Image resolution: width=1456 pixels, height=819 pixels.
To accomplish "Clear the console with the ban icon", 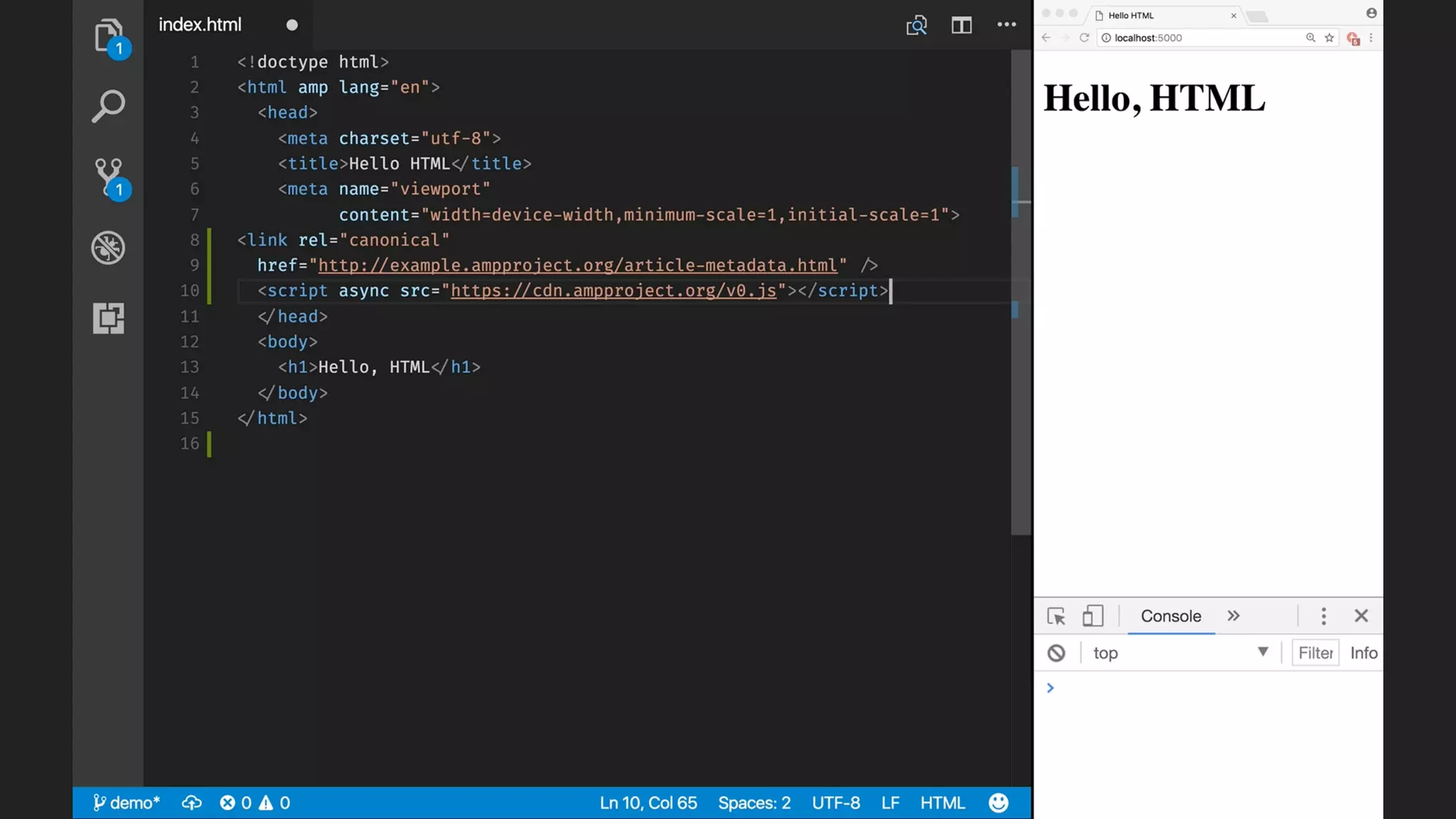I will [1056, 653].
